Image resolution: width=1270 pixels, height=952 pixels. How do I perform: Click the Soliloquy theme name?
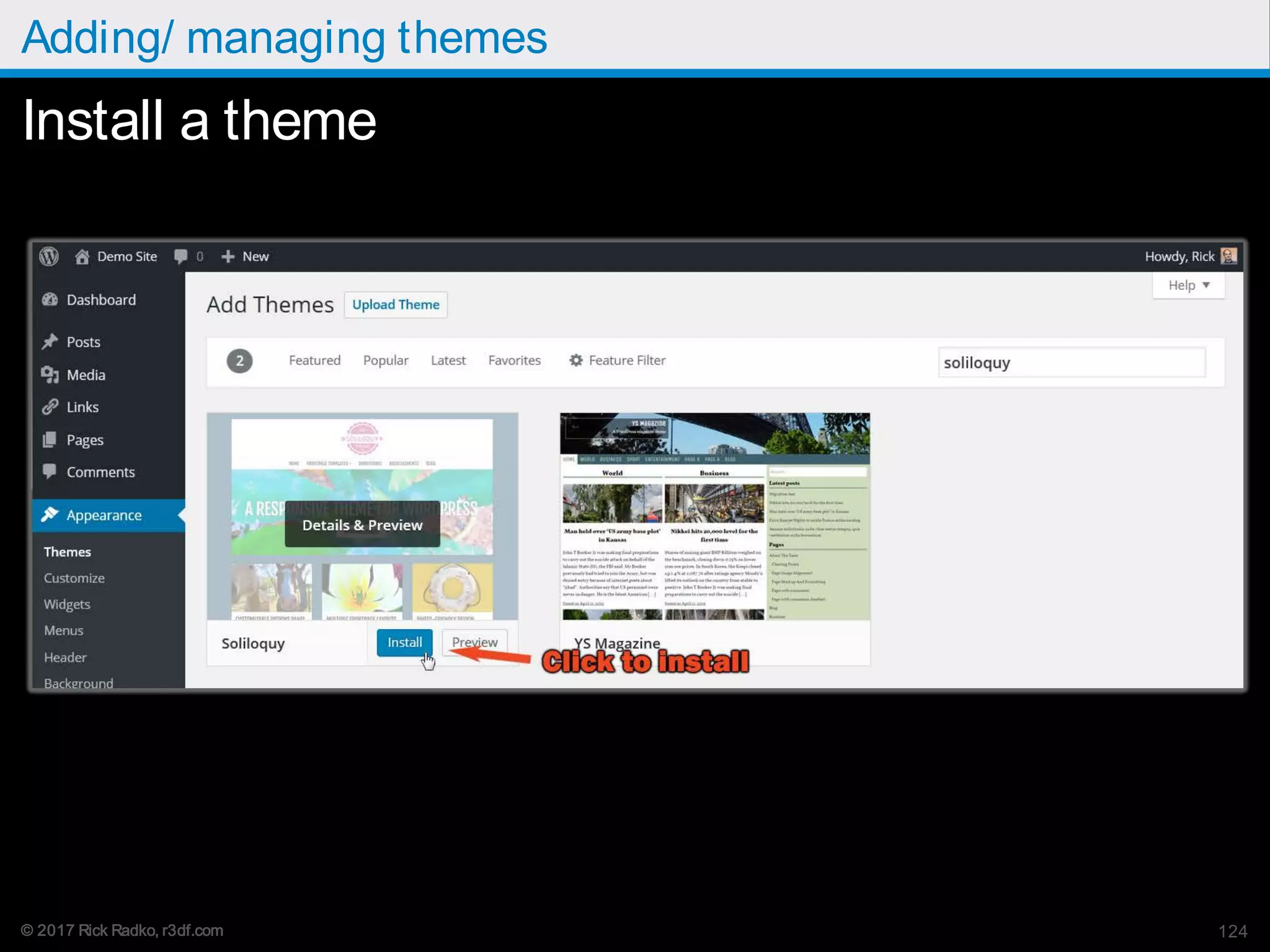tap(253, 643)
